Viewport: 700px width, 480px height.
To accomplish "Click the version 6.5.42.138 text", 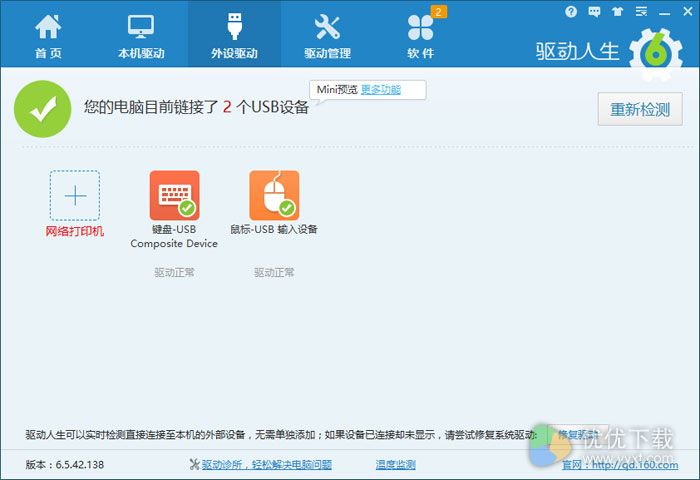I will pyautogui.click(x=65, y=465).
